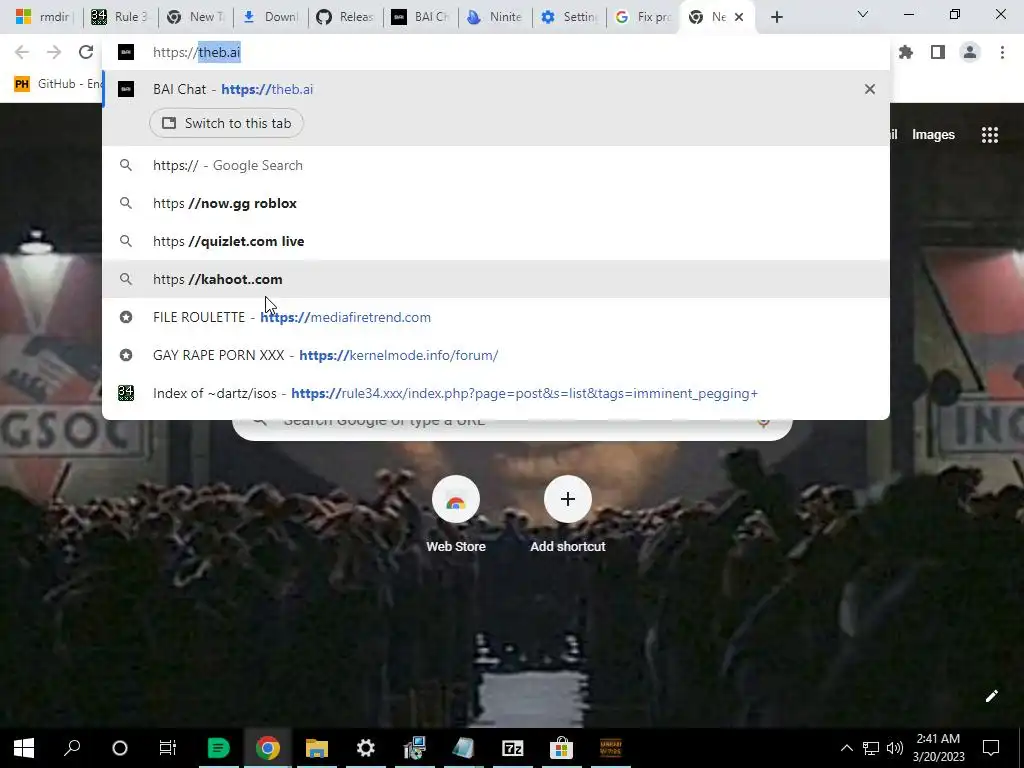1024x768 pixels.
Task: Open the green notes app on taskbar
Action: pos(219,748)
